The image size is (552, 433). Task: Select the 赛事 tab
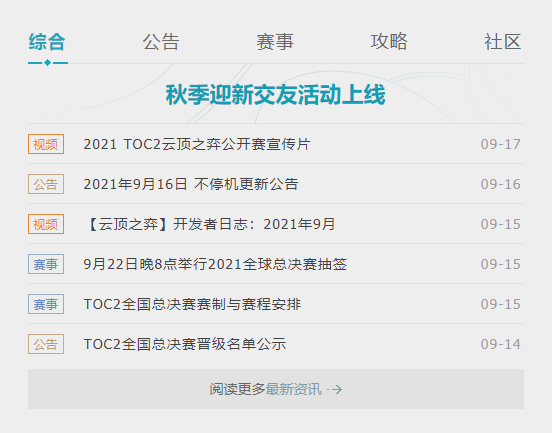coord(275,42)
